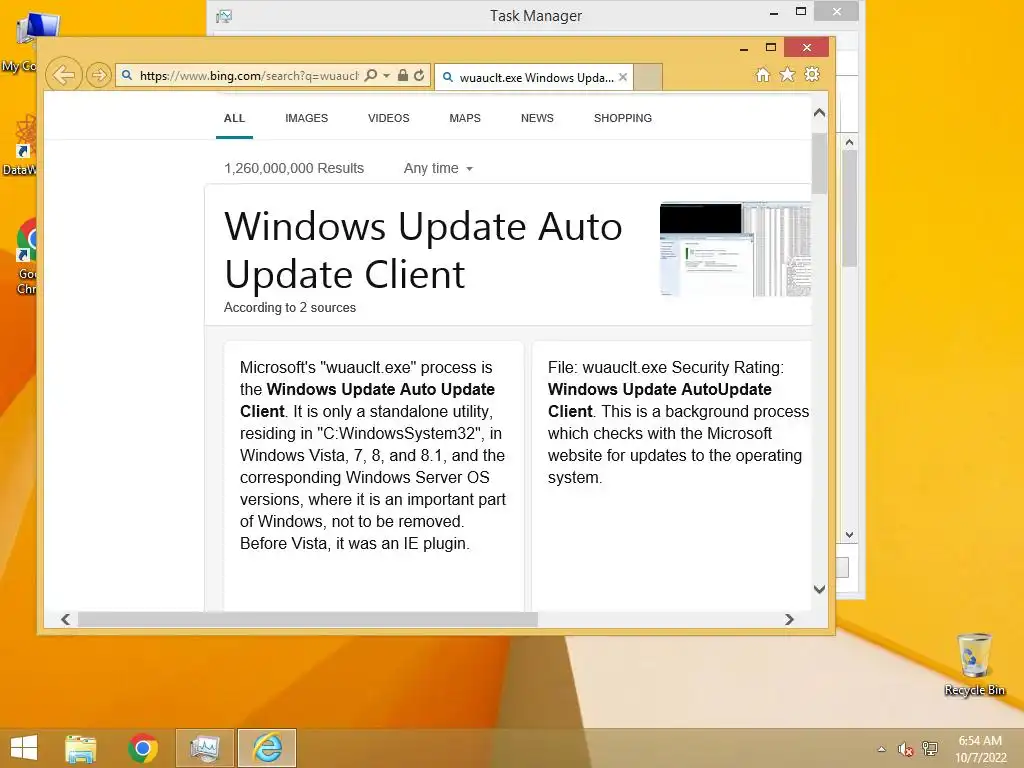This screenshot has width=1024, height=768.
Task: Click the File: wuauclt.exe Security Rating card
Action: [672, 476]
